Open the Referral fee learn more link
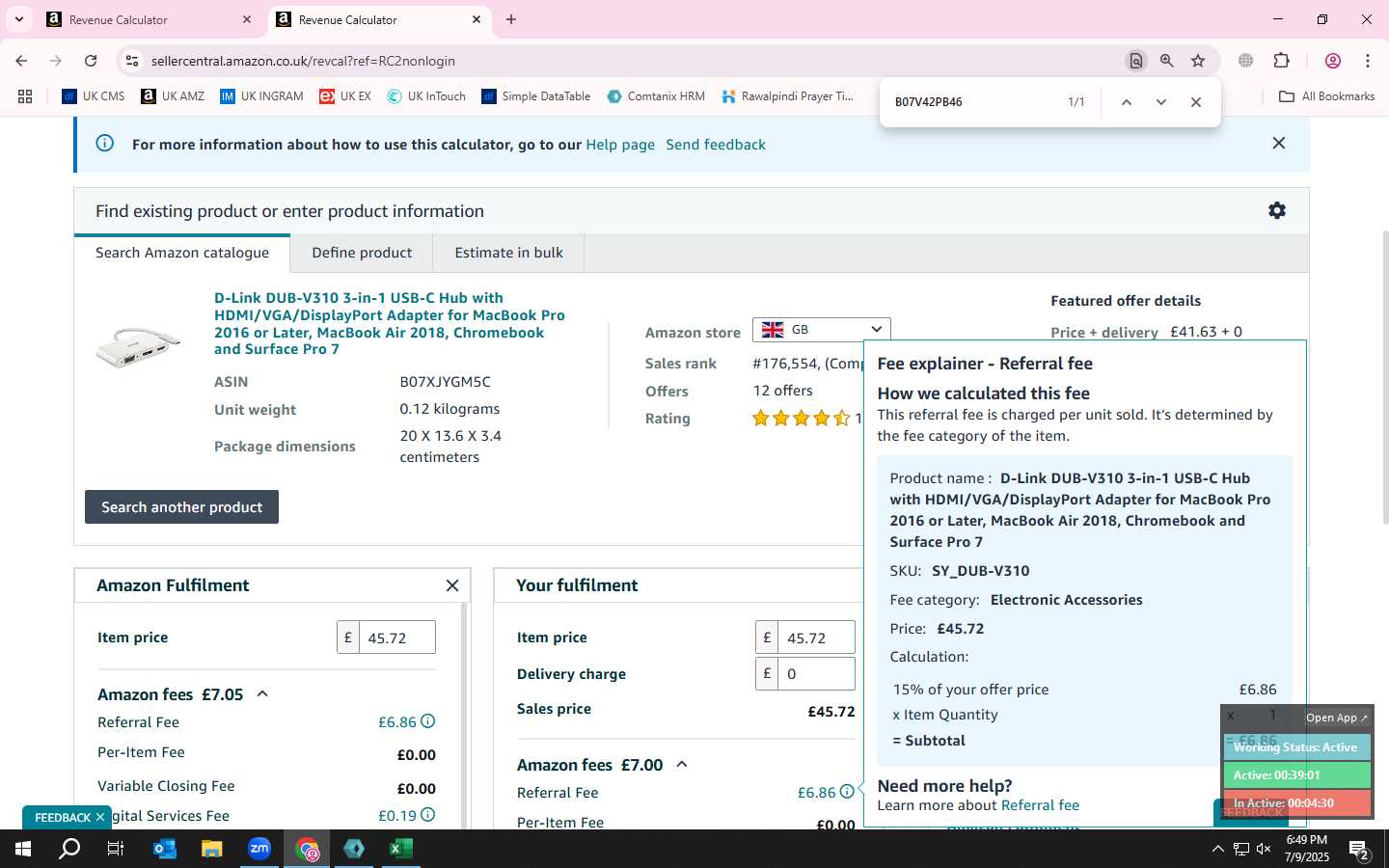The height and width of the screenshot is (868, 1389). (x=1040, y=805)
